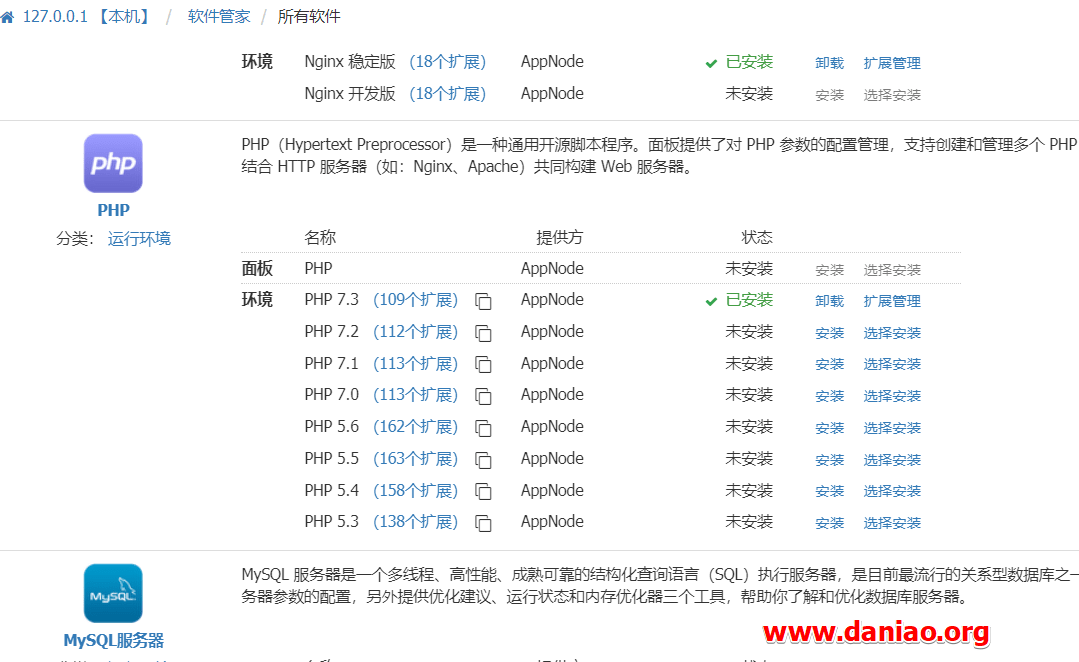Install PHP 5.3 via 安装
Image resolution: width=1079 pixels, height=662 pixels.
[829, 523]
